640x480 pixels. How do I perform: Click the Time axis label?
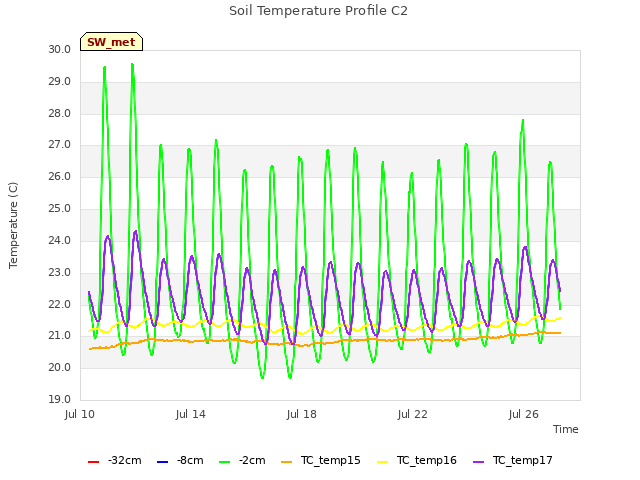(566, 429)
